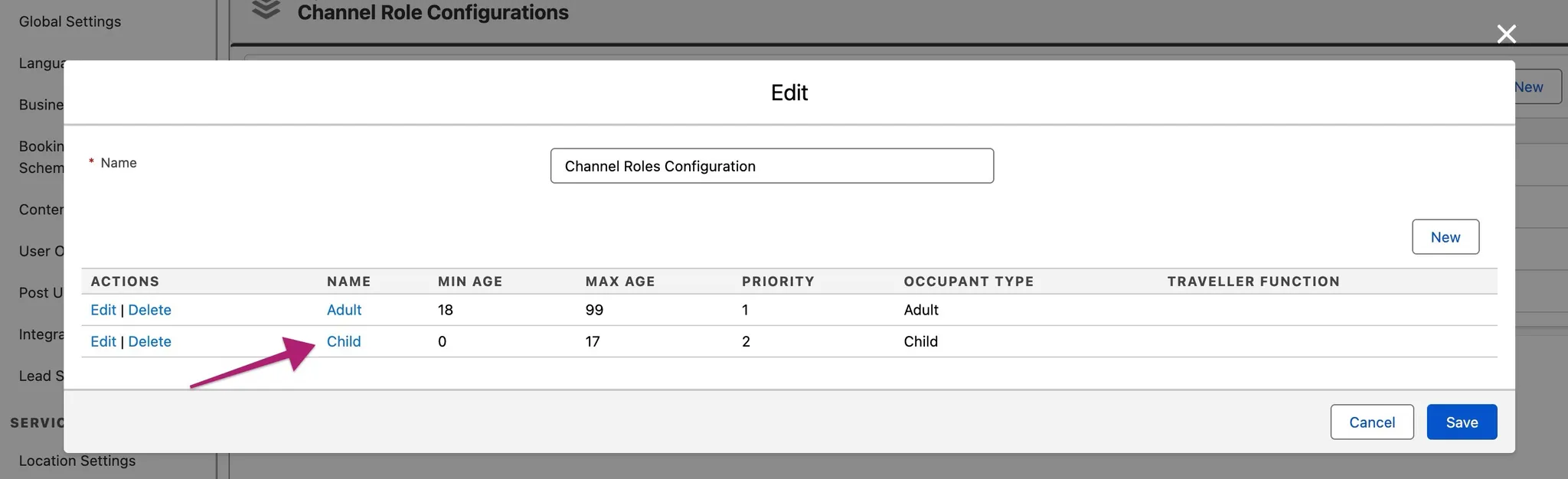Click the Min Age column header
The height and width of the screenshot is (479, 1568).
470,282
